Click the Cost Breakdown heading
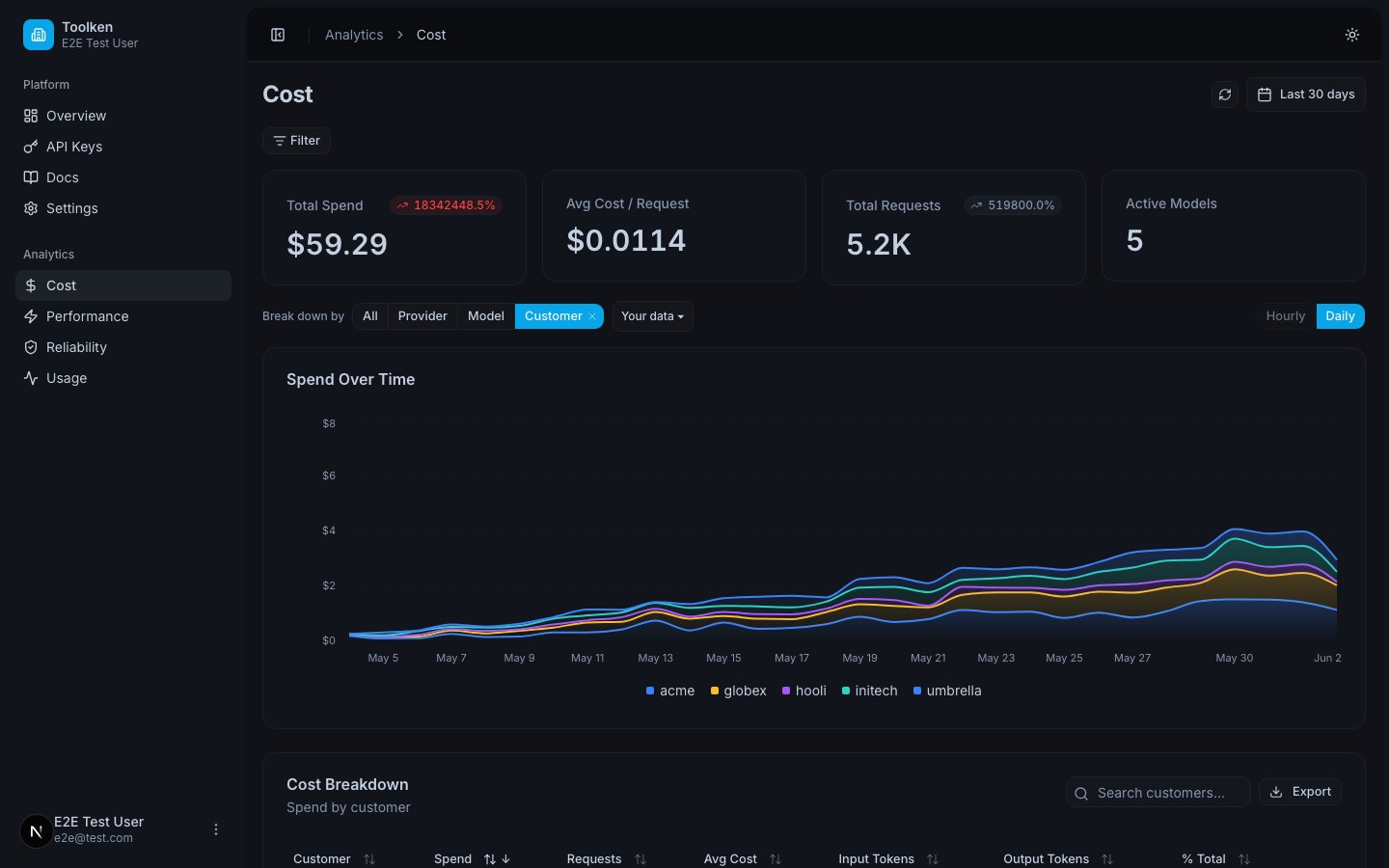1389x868 pixels. coord(347,785)
